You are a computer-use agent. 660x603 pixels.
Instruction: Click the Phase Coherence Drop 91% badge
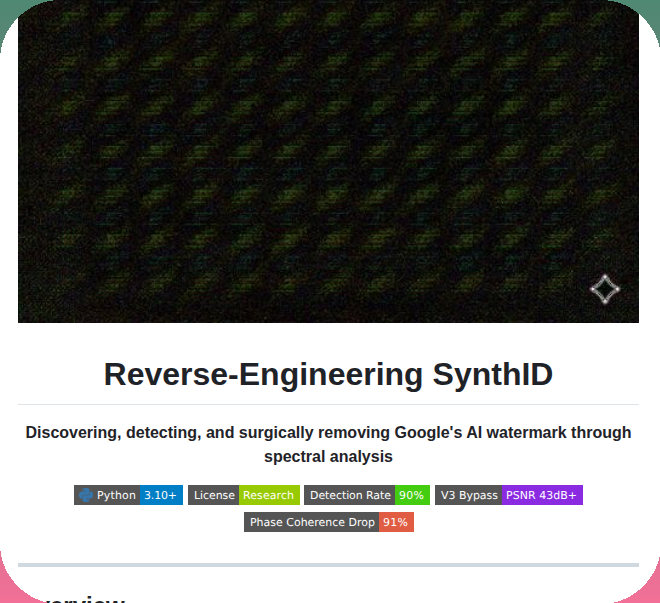(329, 522)
